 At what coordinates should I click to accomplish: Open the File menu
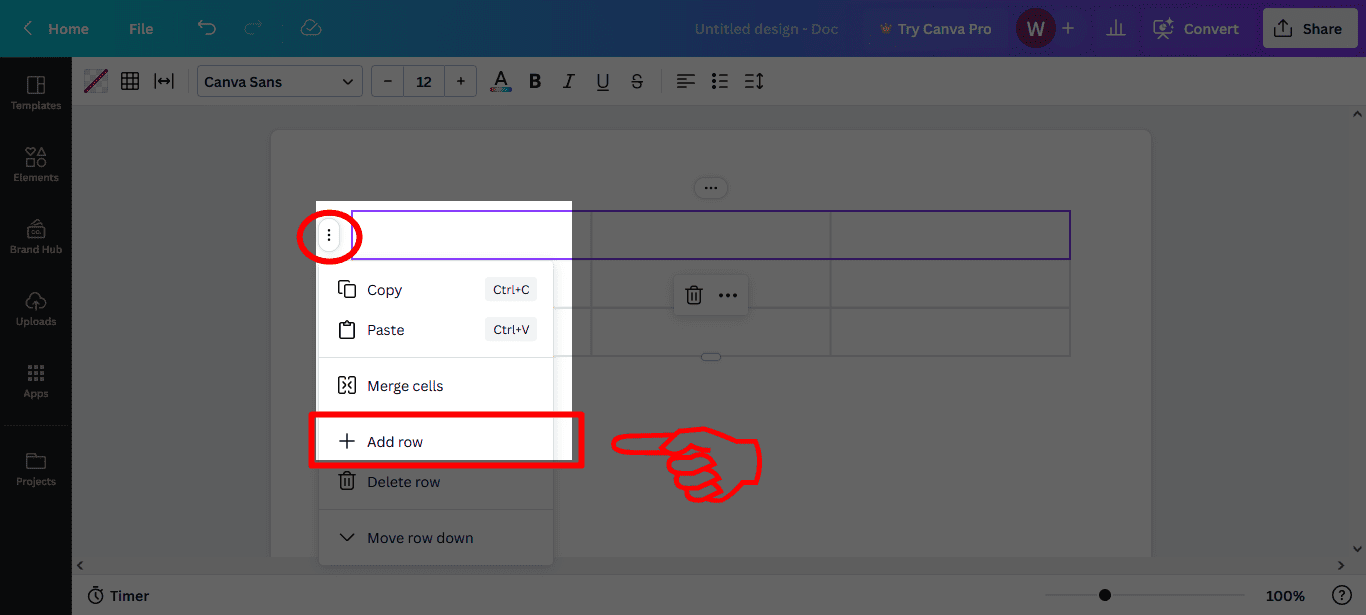[140, 29]
